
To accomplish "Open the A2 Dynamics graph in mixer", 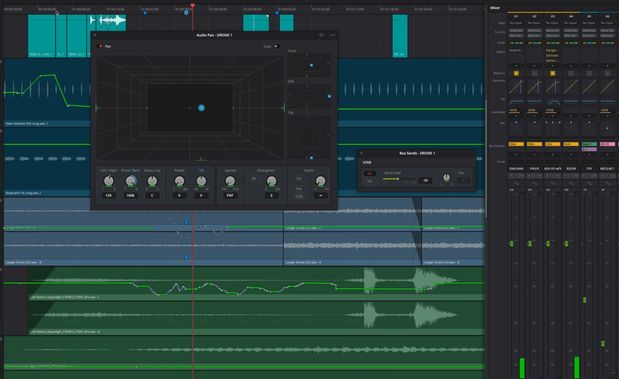I will 534,87.
